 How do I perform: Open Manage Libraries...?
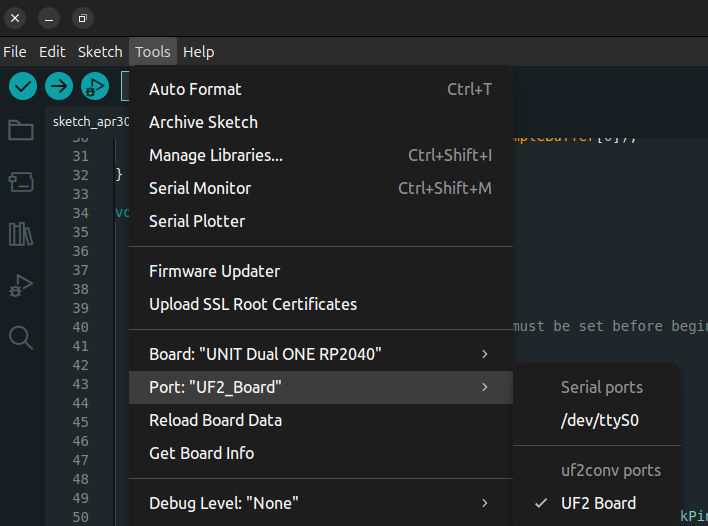321,155
